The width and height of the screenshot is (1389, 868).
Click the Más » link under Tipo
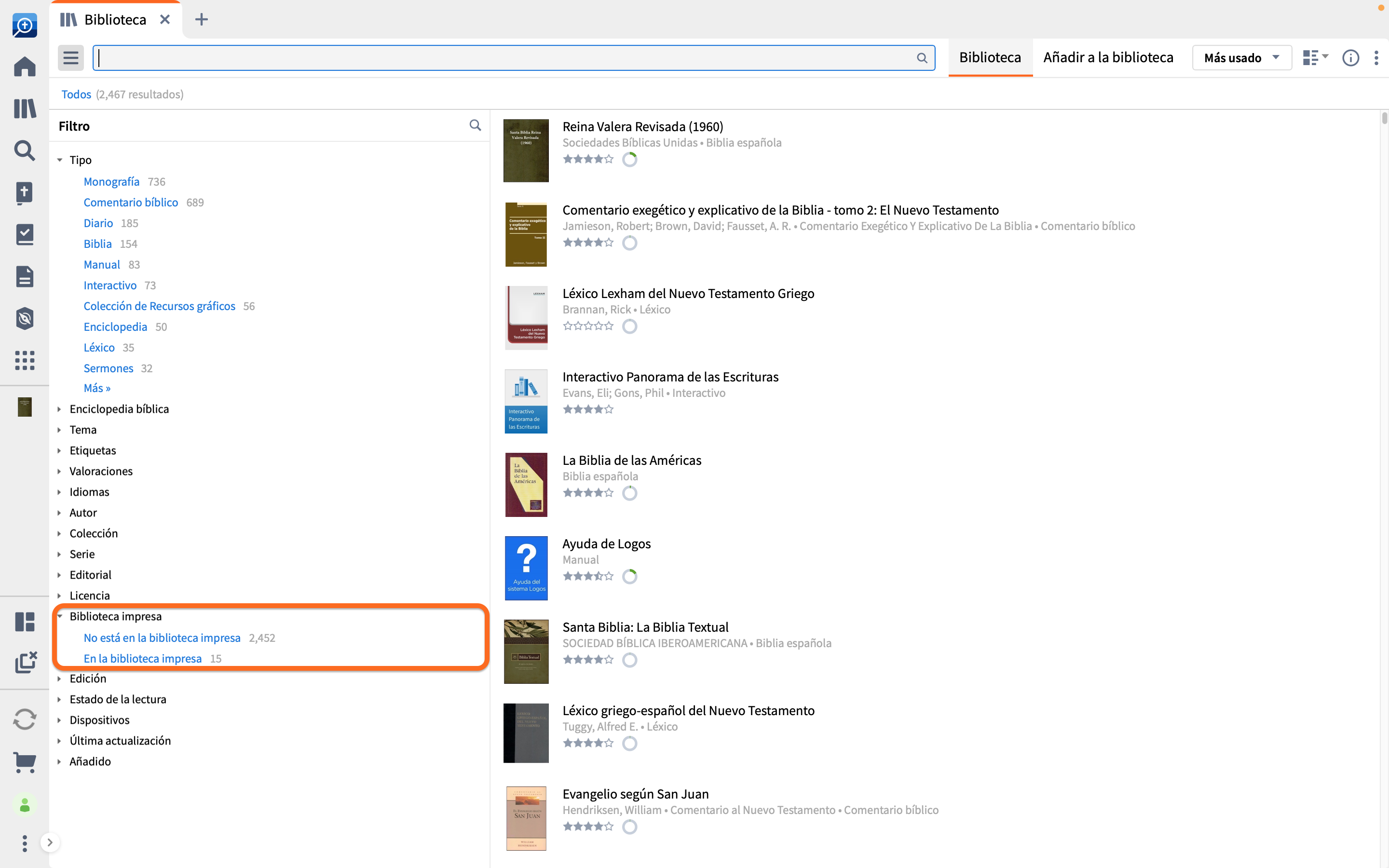(97, 388)
